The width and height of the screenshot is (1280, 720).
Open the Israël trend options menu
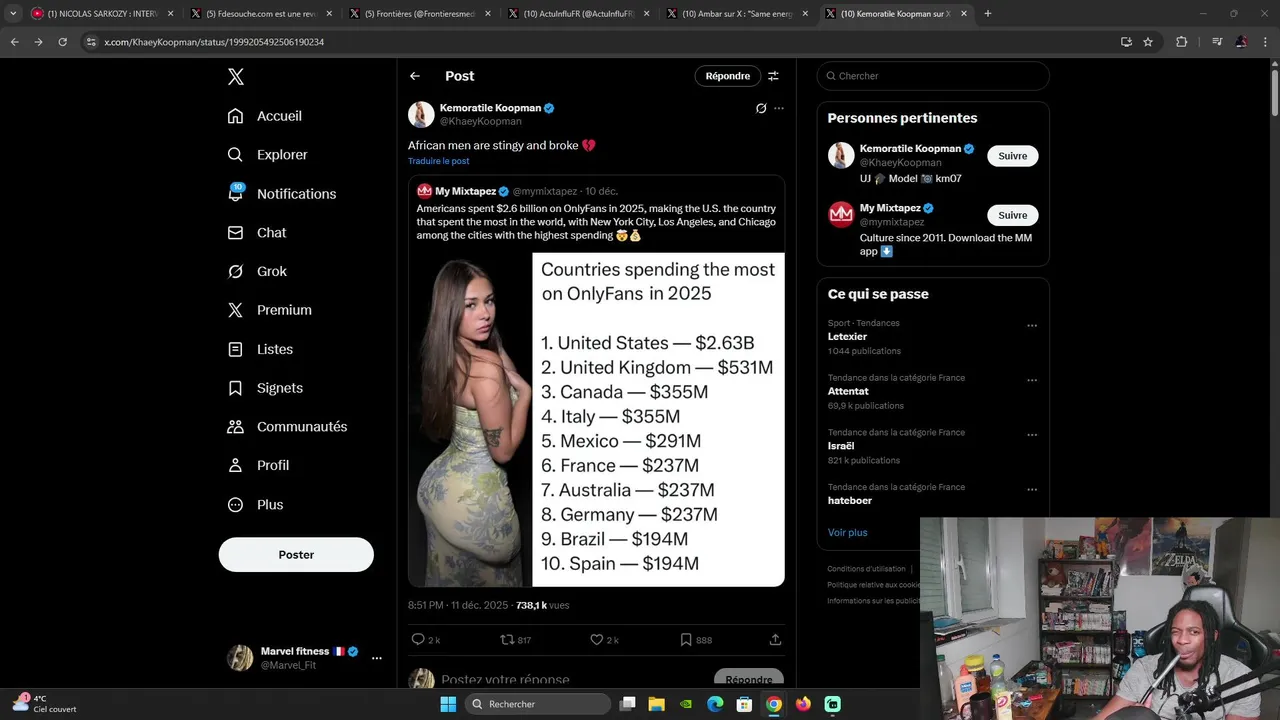click(x=1032, y=435)
